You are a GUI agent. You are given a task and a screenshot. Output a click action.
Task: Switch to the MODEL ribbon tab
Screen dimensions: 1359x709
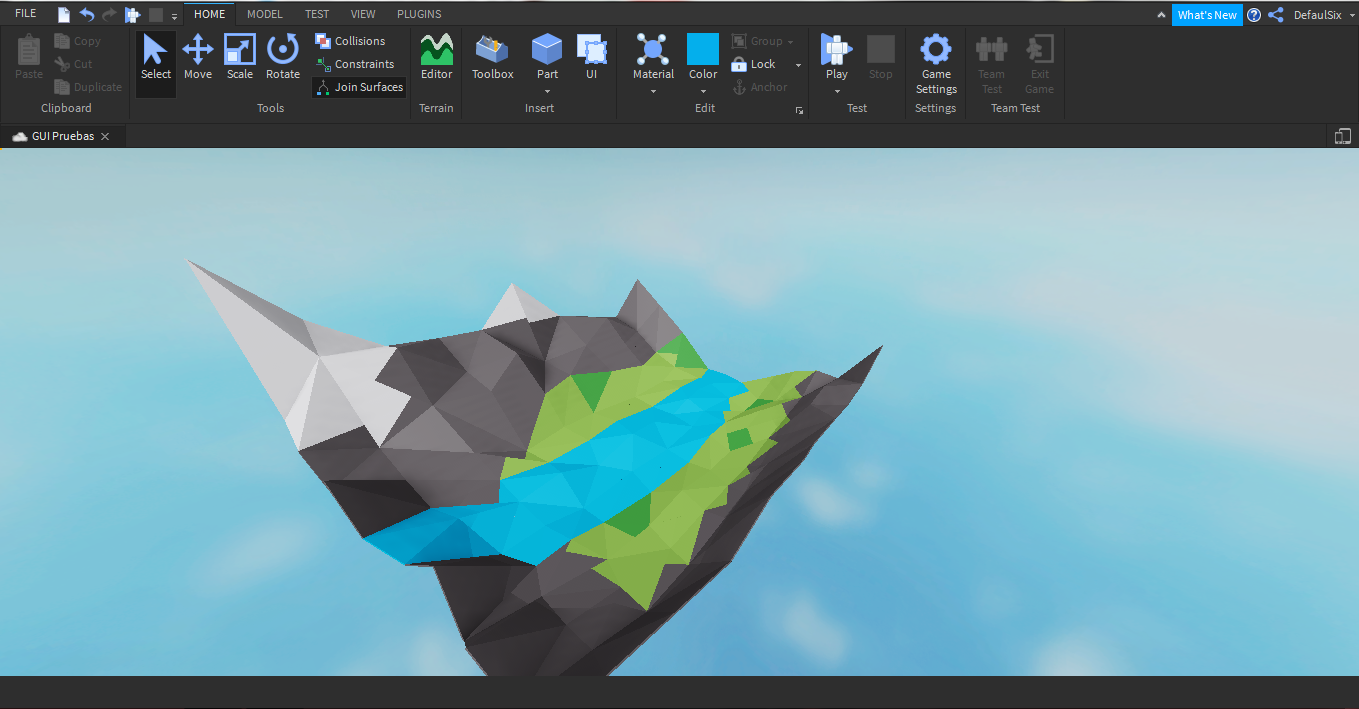click(264, 14)
